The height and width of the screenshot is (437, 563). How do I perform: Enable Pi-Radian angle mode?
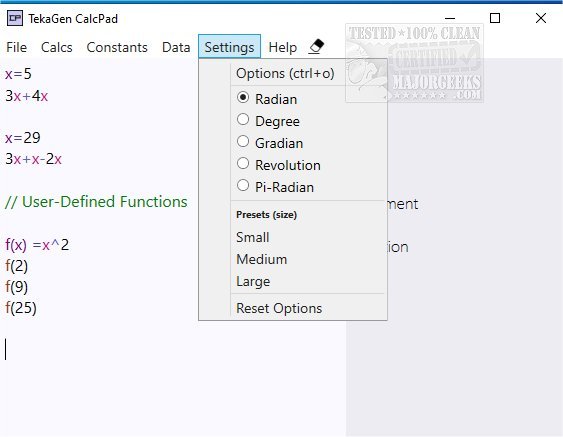(275, 187)
